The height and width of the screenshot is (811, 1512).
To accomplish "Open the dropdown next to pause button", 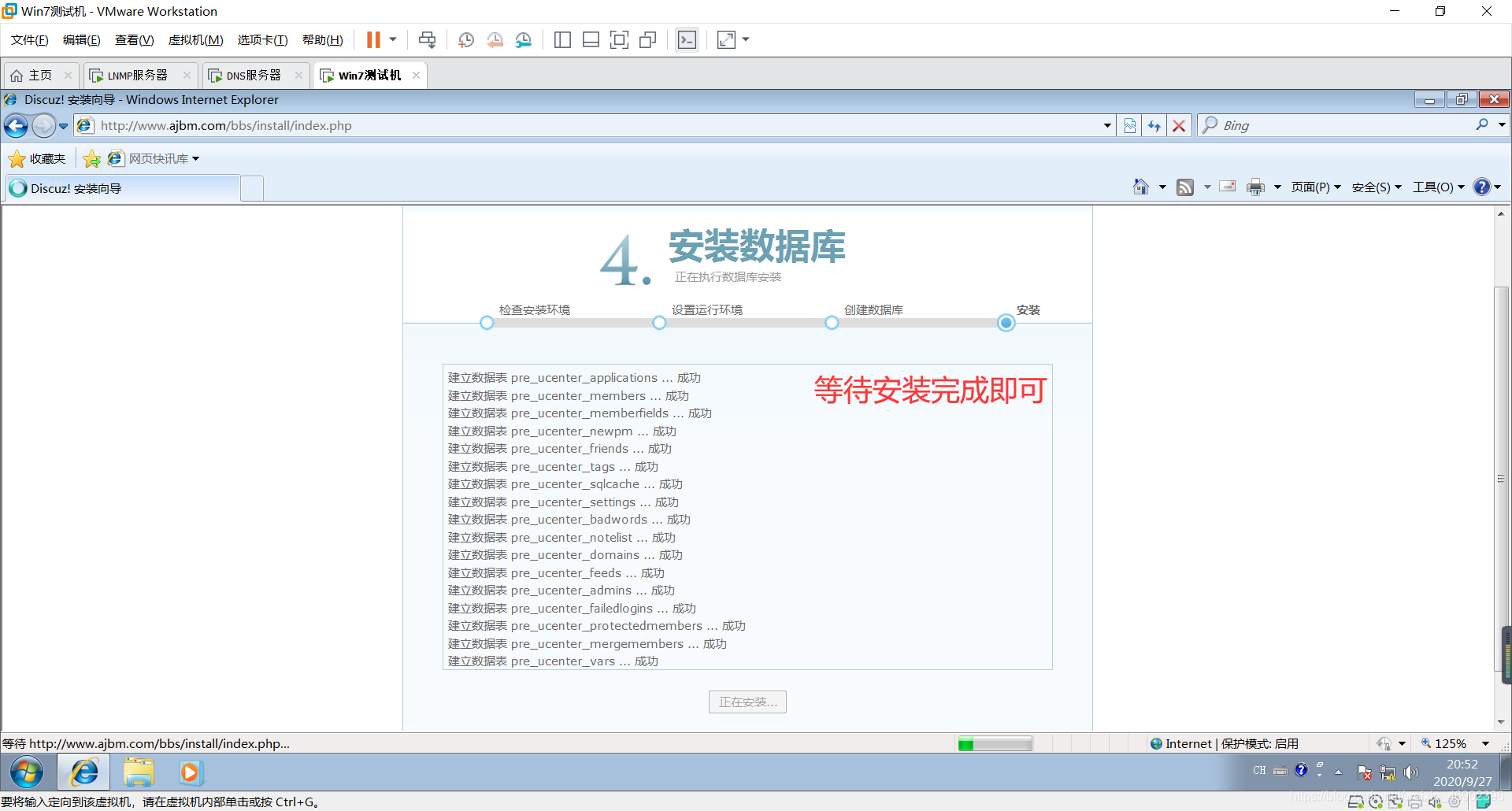I will pyautogui.click(x=392, y=39).
